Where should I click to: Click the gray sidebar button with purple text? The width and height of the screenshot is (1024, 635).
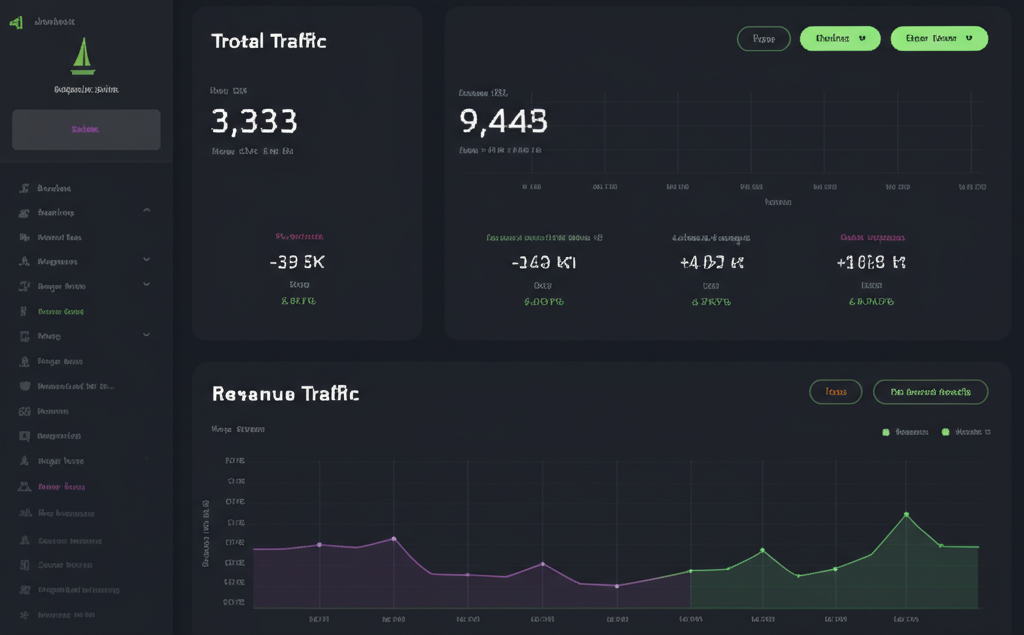[x=86, y=130]
